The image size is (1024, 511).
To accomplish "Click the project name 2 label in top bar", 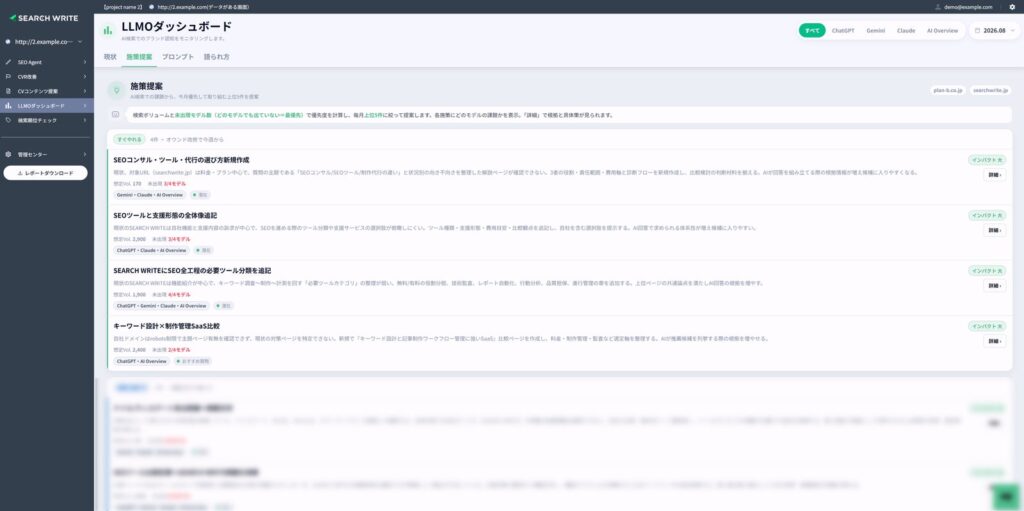I will pyautogui.click(x=123, y=7).
